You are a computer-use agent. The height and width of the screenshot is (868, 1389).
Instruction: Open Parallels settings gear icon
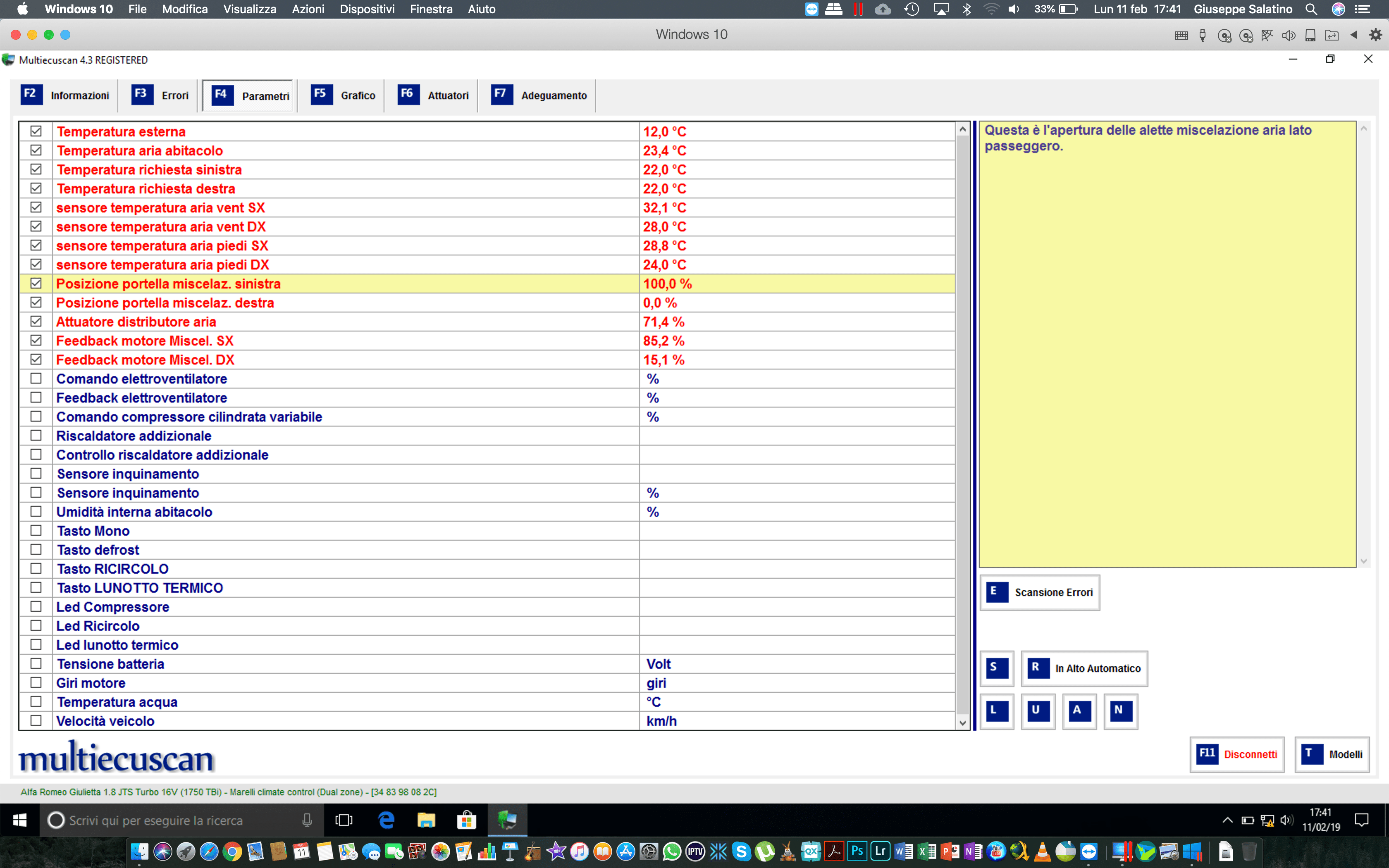(x=1375, y=35)
